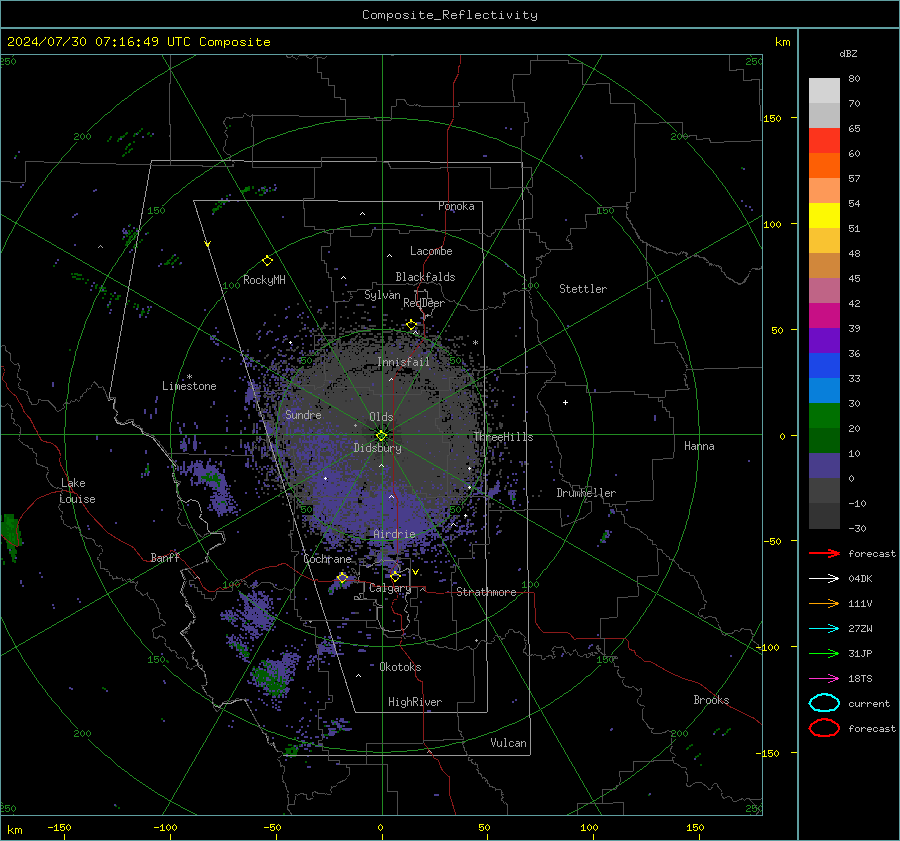Click the yellow V marker northeast of Calgary
The width and height of the screenshot is (900, 841).
(x=416, y=572)
